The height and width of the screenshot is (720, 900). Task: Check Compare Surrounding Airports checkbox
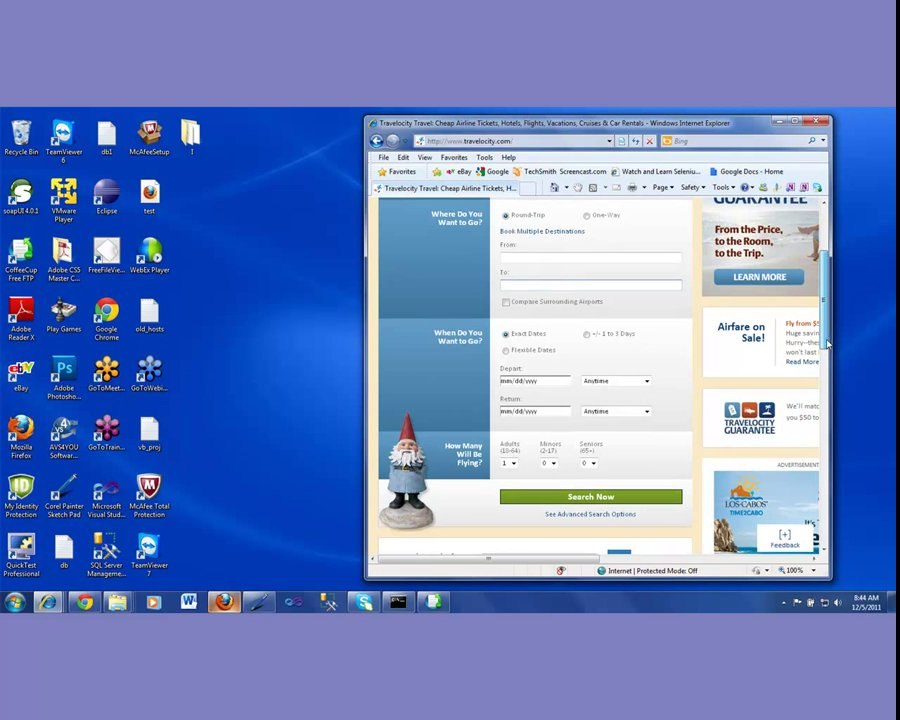coord(506,302)
